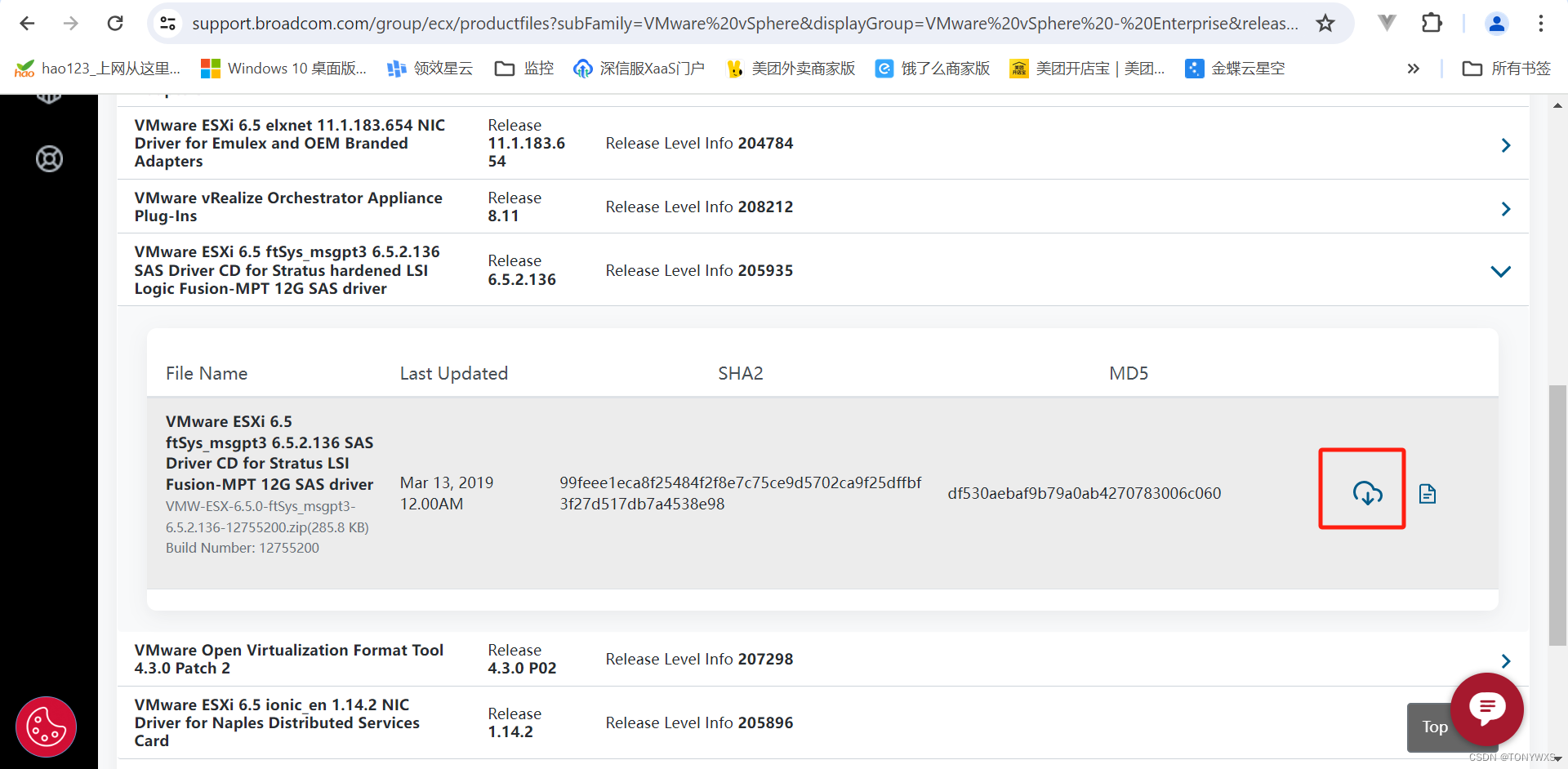Click Release Level Info 205935
1568x769 pixels.
[699, 270]
